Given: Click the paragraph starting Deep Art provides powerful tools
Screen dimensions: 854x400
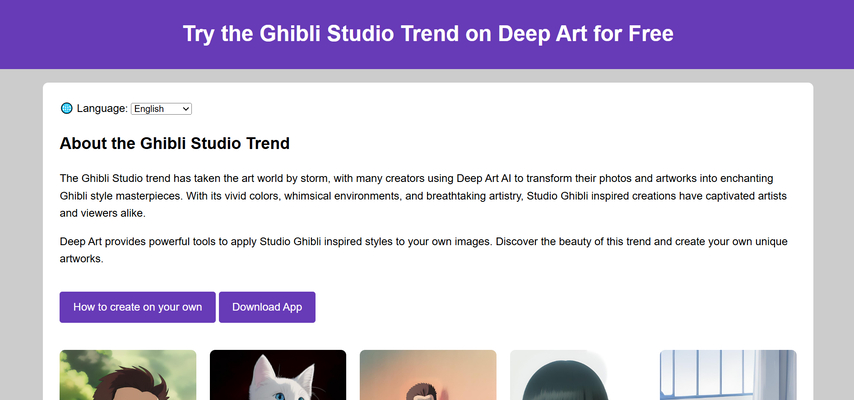Looking at the screenshot, I should (x=424, y=250).
